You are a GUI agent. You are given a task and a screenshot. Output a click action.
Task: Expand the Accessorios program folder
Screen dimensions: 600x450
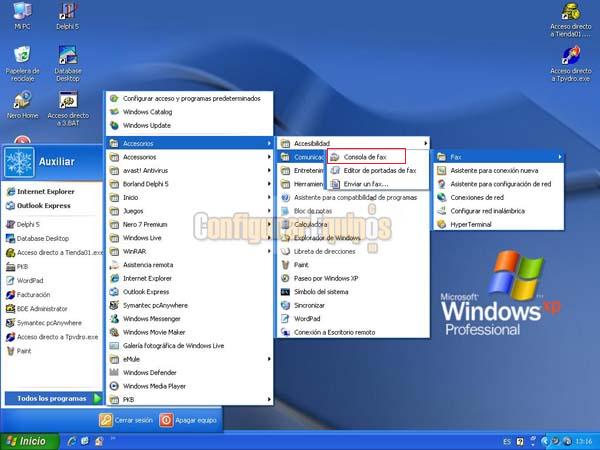coord(190,157)
